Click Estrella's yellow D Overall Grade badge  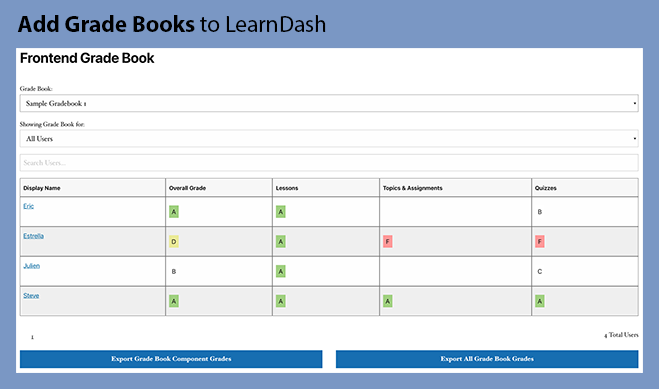pos(174,242)
